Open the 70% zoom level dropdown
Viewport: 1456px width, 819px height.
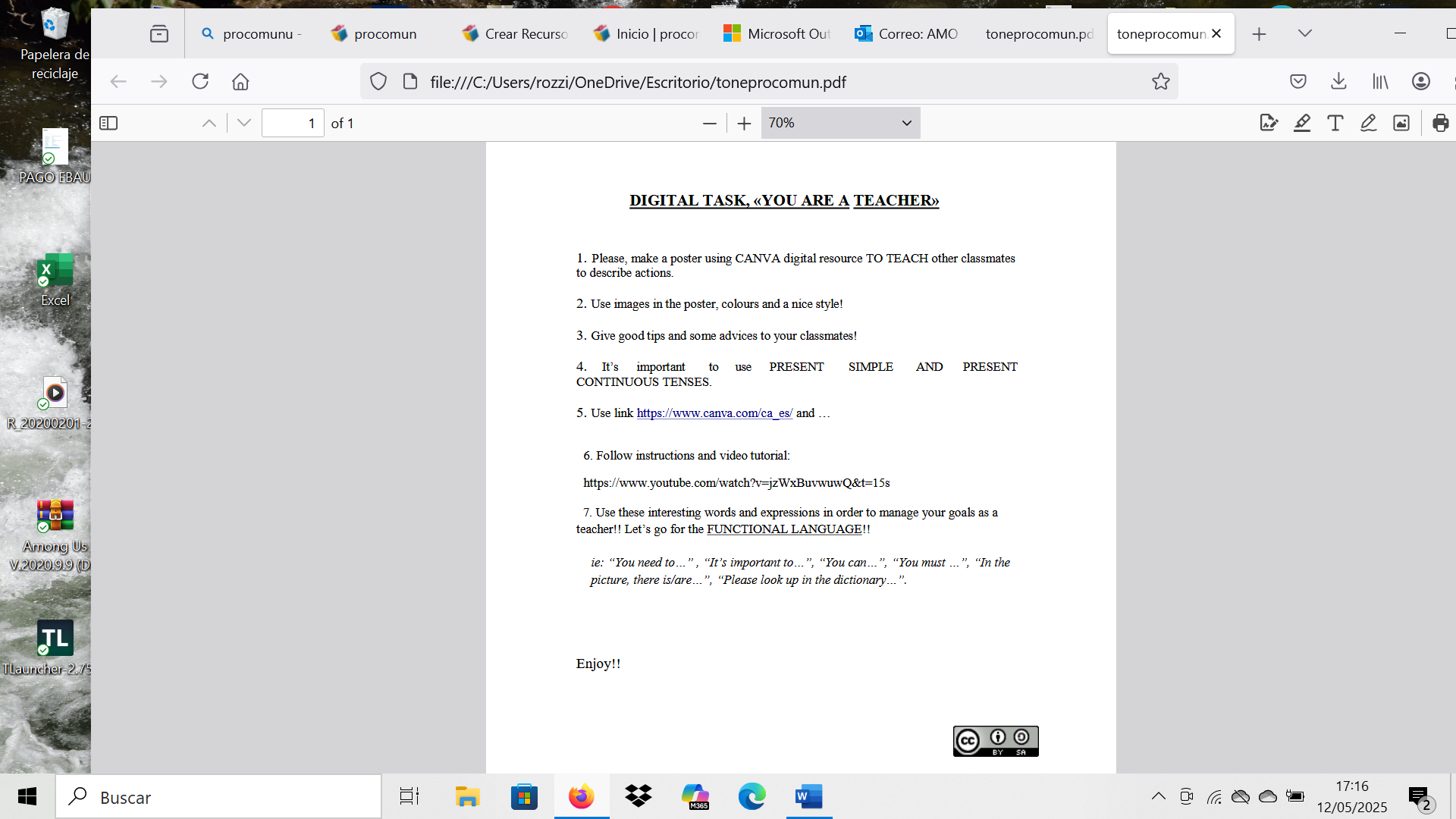pos(840,123)
